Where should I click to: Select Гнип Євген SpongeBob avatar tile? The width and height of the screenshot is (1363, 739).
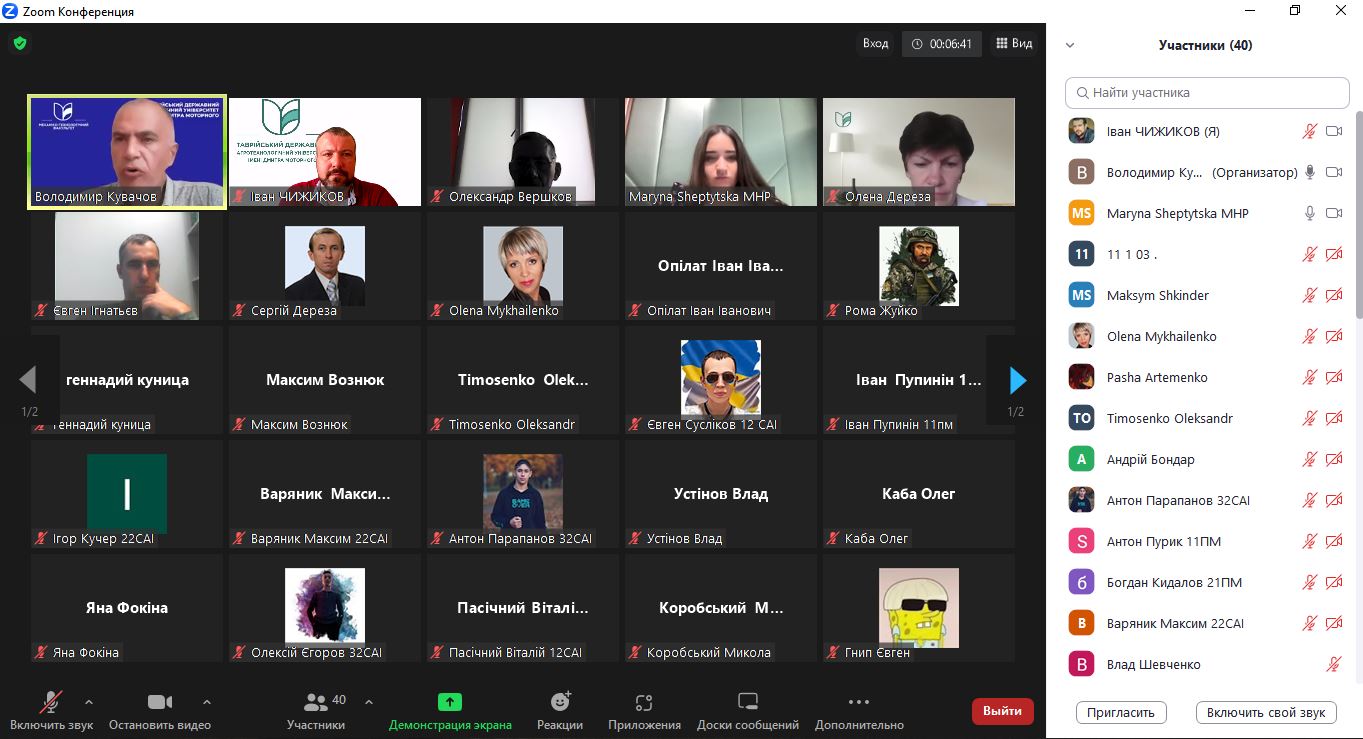(x=919, y=608)
